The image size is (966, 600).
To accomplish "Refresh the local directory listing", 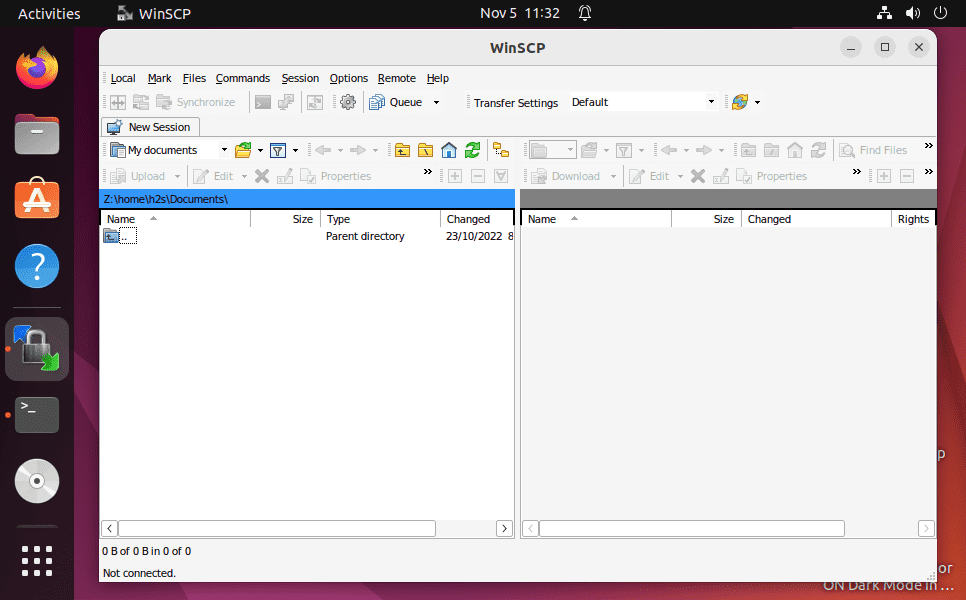I will point(473,150).
